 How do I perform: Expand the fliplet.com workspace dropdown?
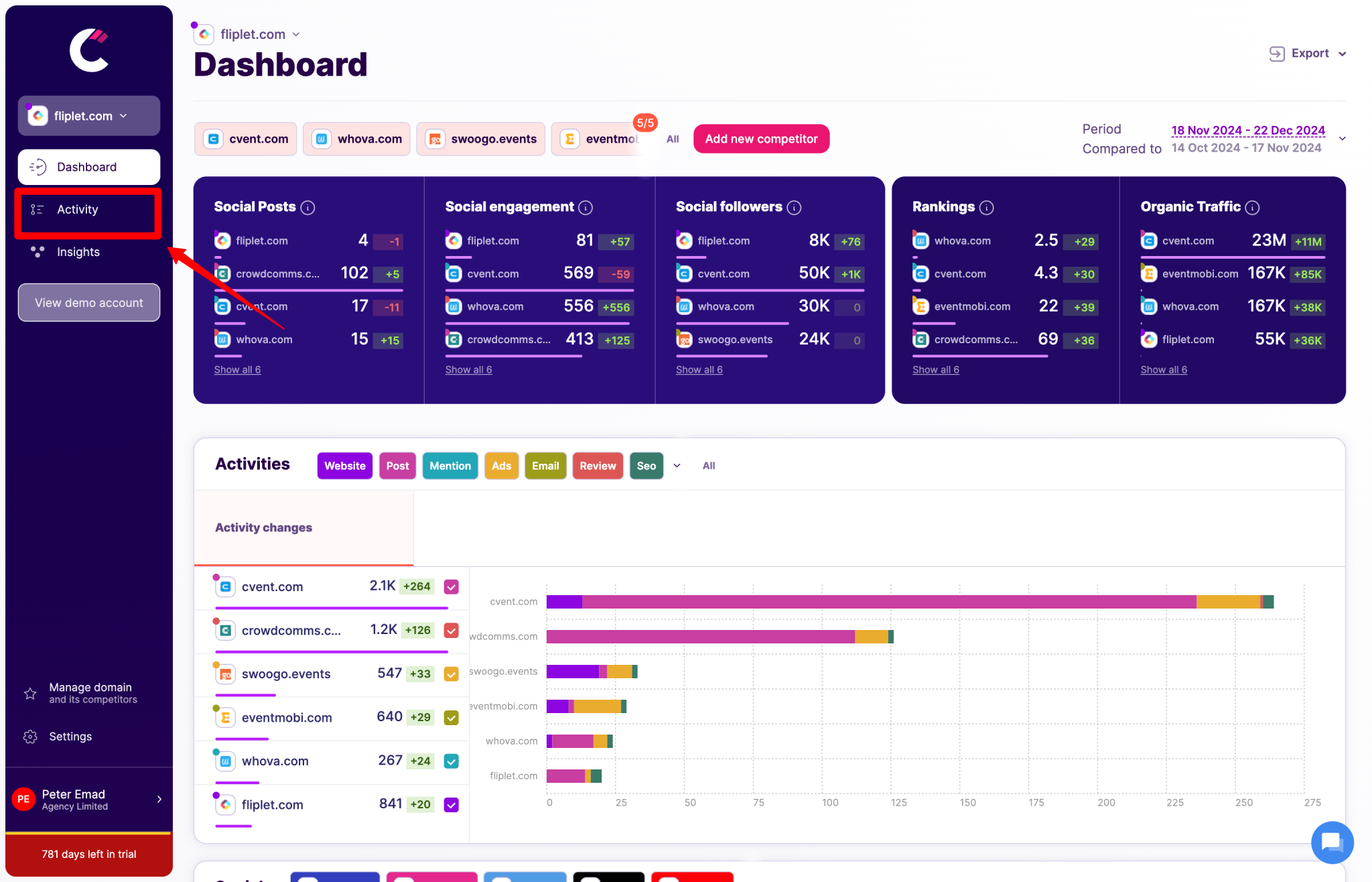point(123,115)
